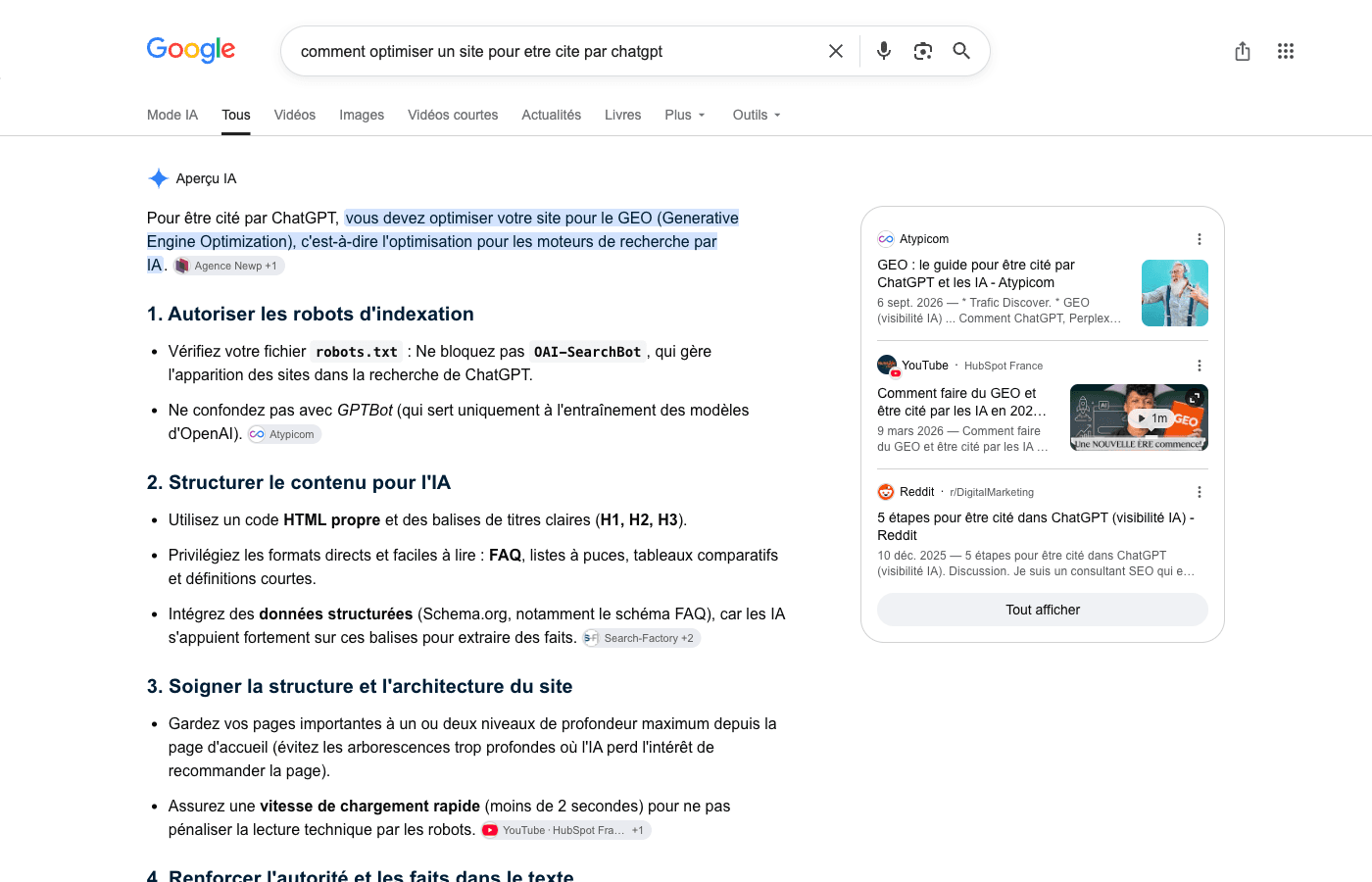The height and width of the screenshot is (882, 1372).
Task: Start voice search with microphone icon
Action: point(884,51)
